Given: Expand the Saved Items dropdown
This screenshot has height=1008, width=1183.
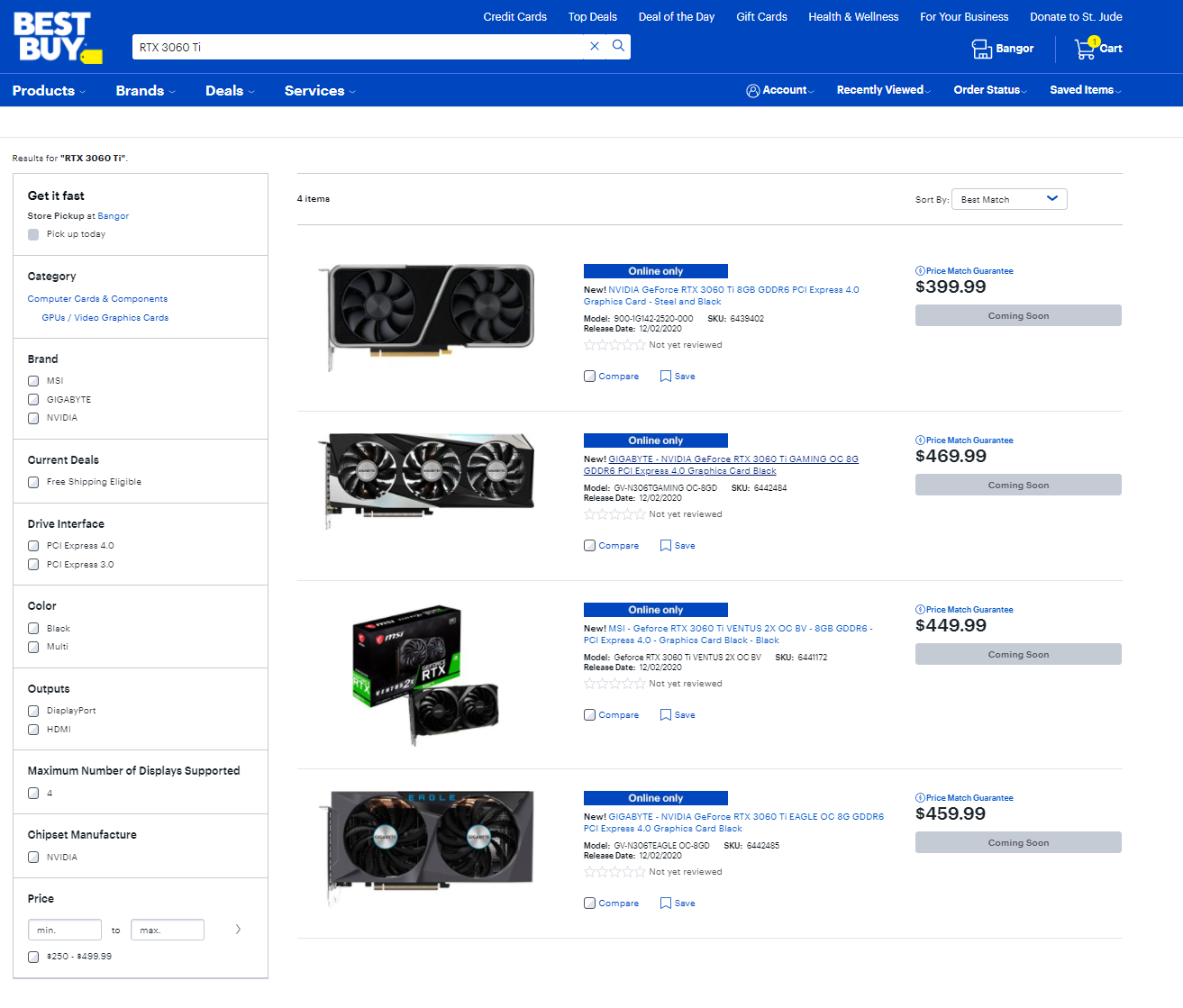Looking at the screenshot, I should click(x=1086, y=90).
